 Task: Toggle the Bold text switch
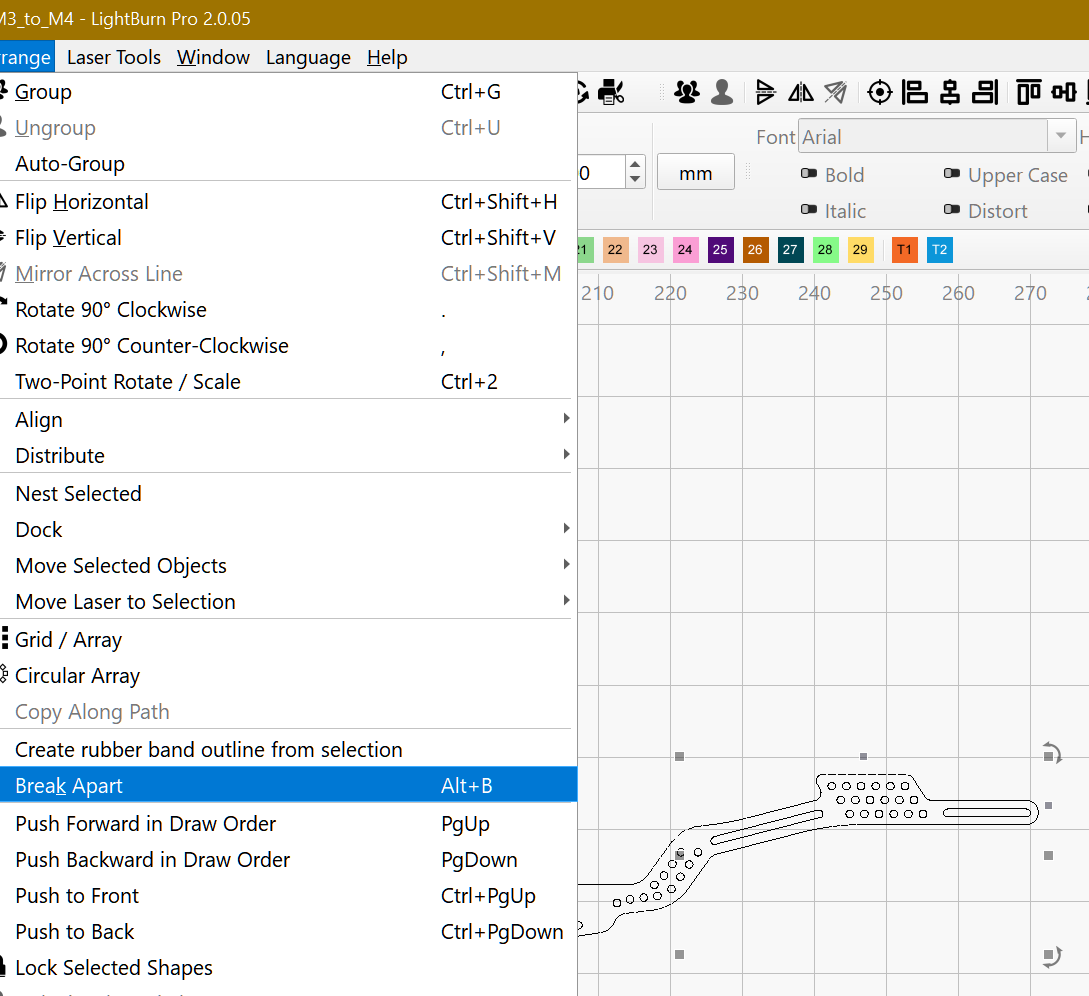pos(809,175)
